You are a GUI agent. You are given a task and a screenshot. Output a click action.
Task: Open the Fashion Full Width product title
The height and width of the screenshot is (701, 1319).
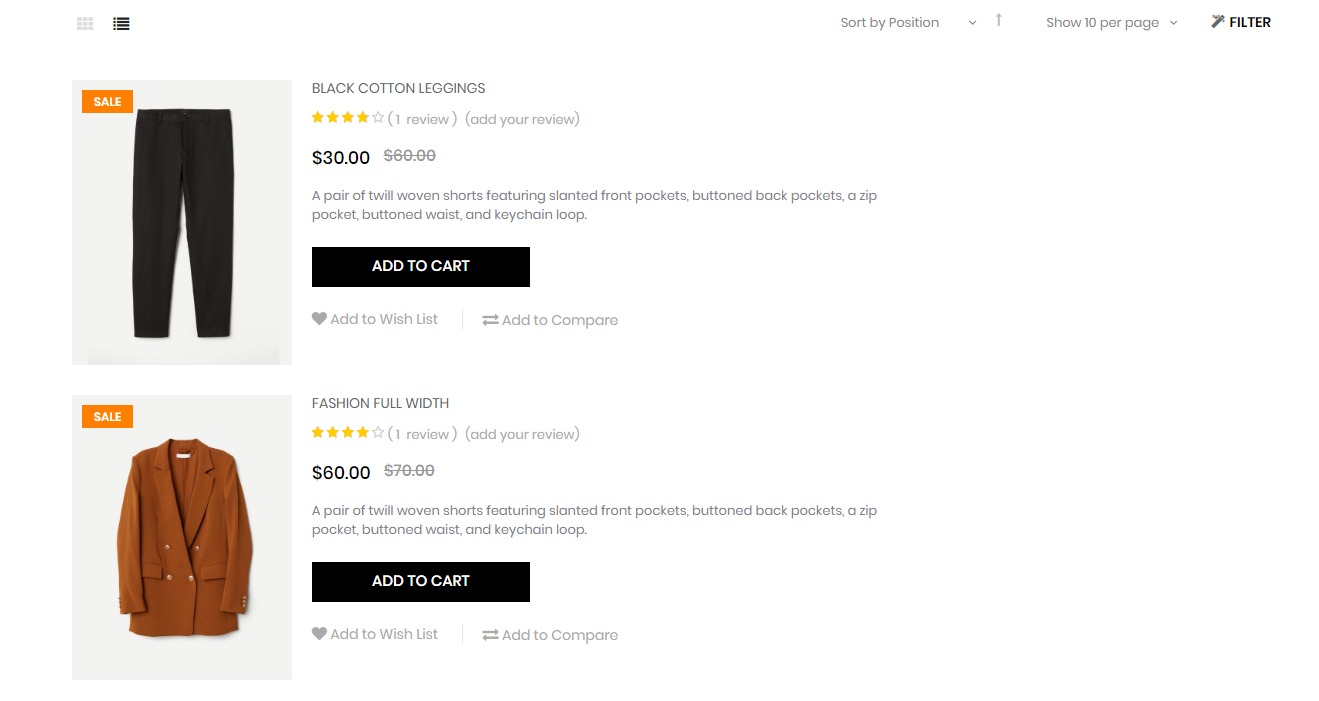(380, 403)
